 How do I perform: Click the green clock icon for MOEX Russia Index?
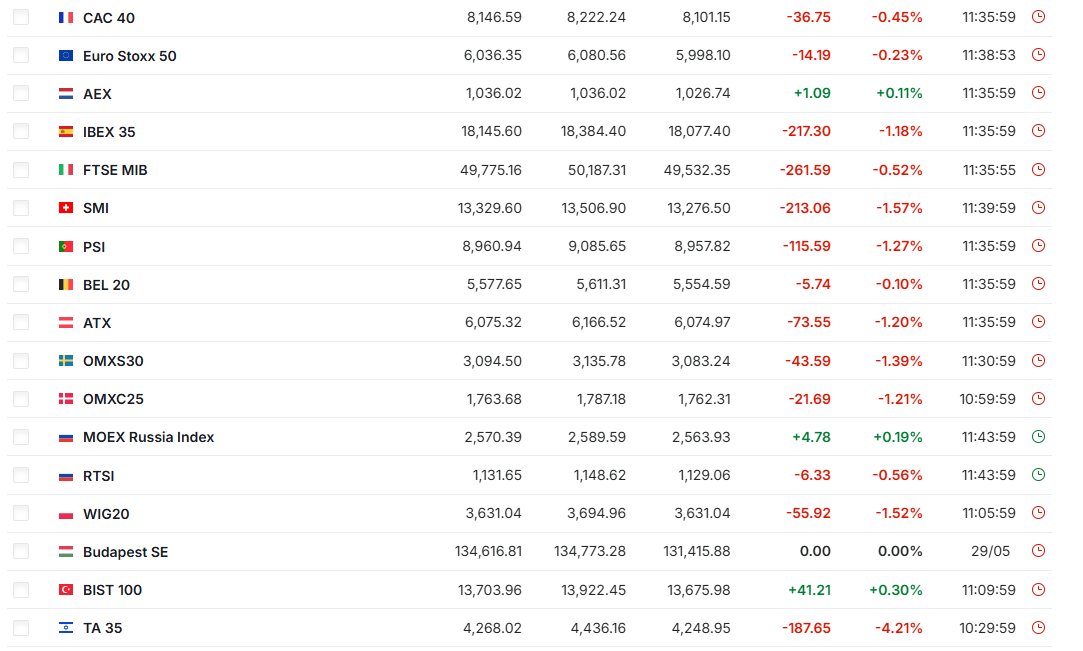pos(1038,437)
